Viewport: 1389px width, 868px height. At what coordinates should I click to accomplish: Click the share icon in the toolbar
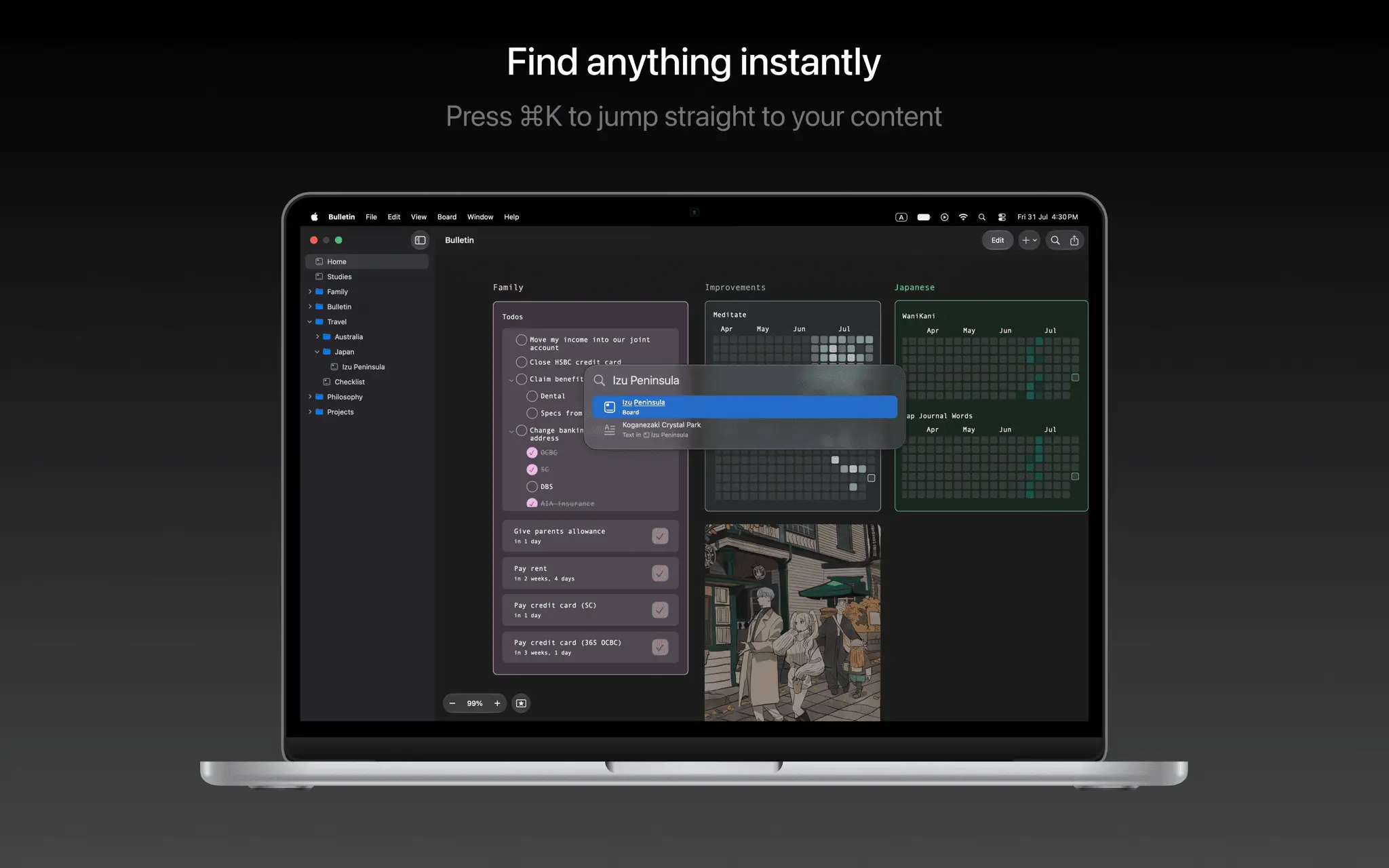pos(1074,240)
